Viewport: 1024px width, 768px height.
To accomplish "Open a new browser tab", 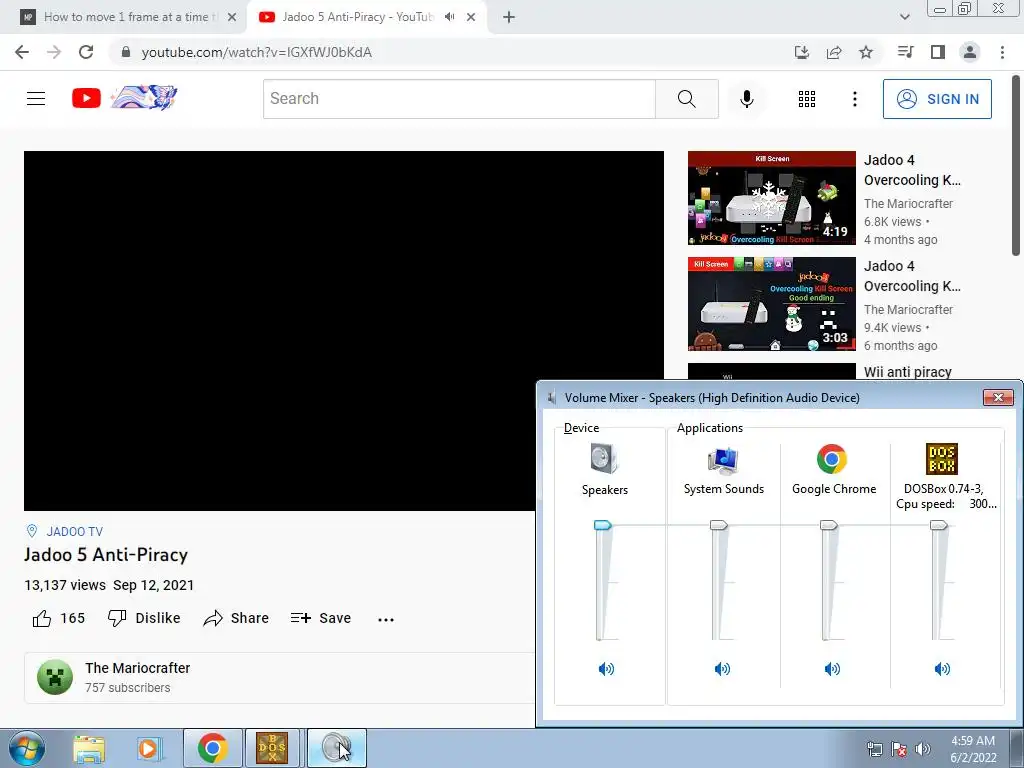I will coord(509,17).
